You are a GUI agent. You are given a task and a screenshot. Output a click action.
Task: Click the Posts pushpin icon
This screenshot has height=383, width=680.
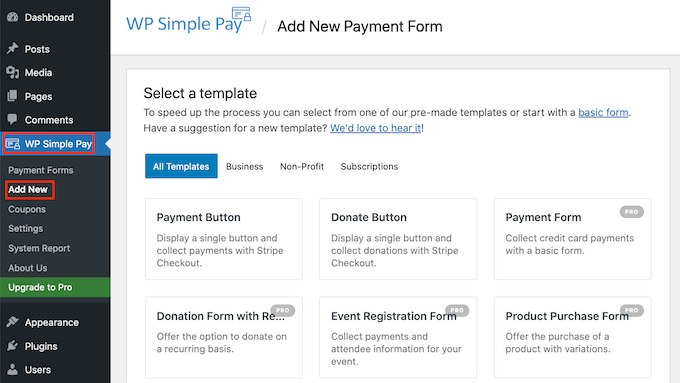pyautogui.click(x=13, y=49)
